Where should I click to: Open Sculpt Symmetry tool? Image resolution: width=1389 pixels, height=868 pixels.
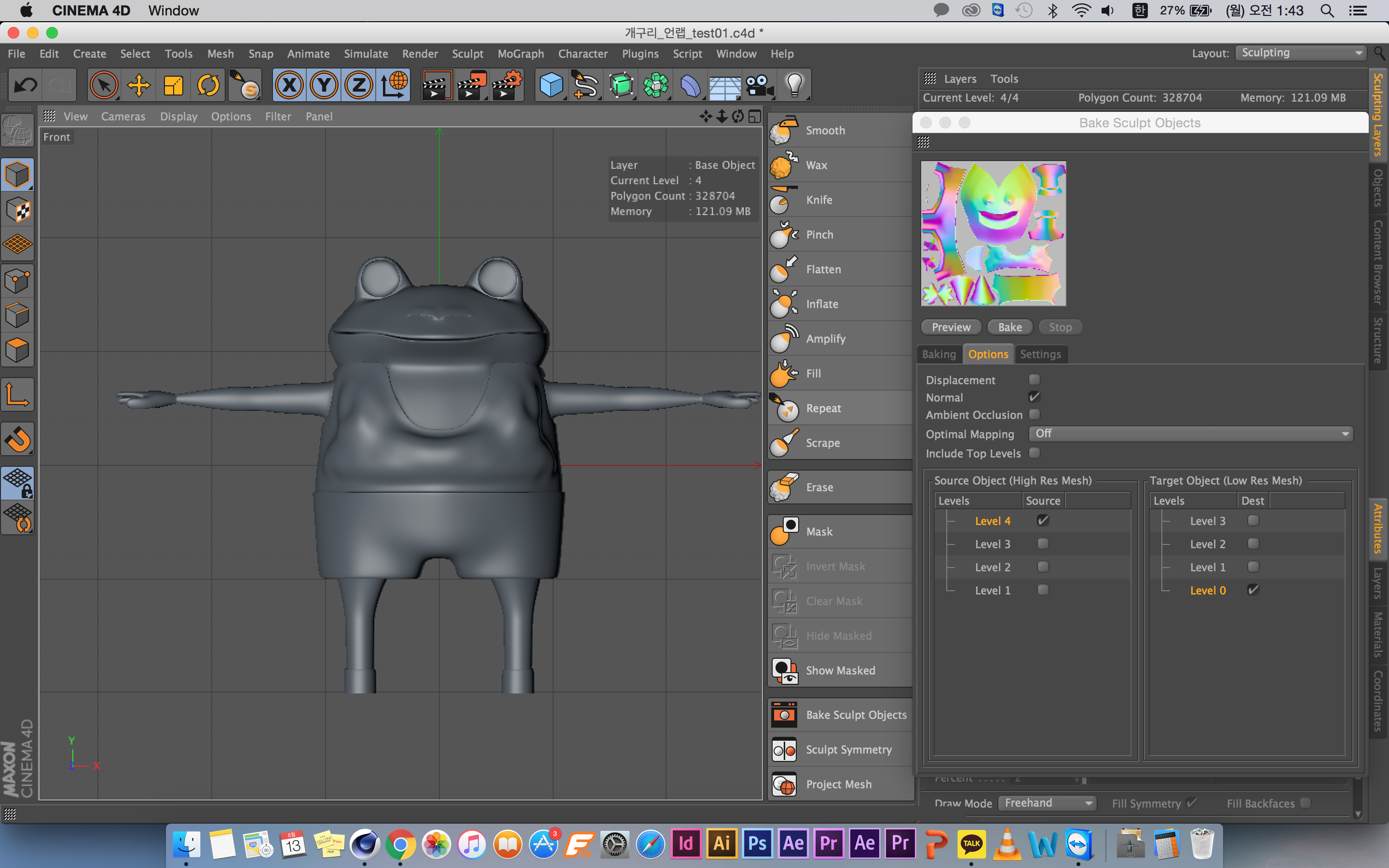tap(848, 750)
